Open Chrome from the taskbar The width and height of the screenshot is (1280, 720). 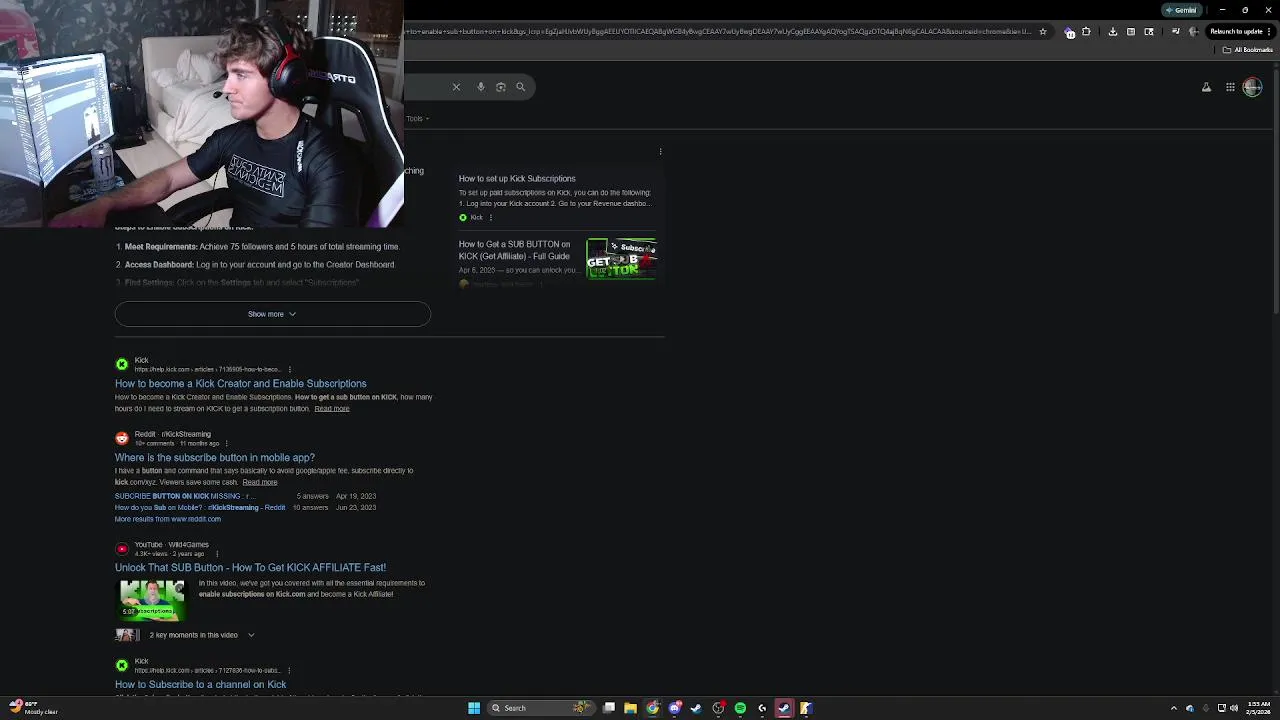coord(653,708)
